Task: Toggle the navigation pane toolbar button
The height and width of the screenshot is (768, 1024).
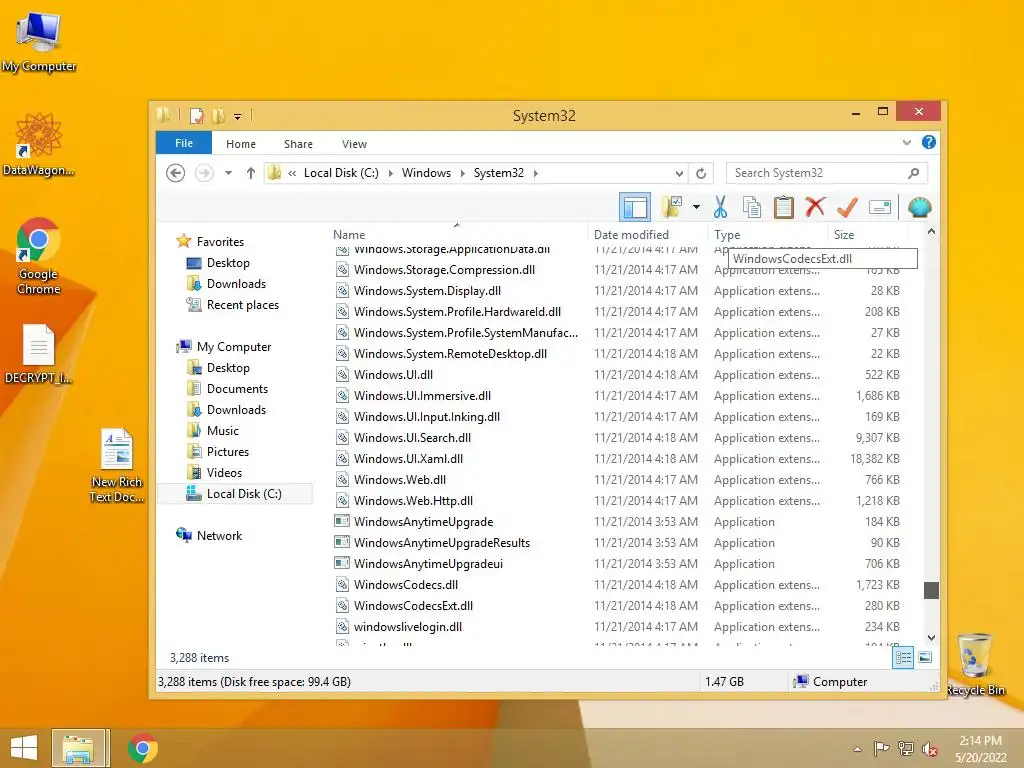Action: [x=635, y=208]
